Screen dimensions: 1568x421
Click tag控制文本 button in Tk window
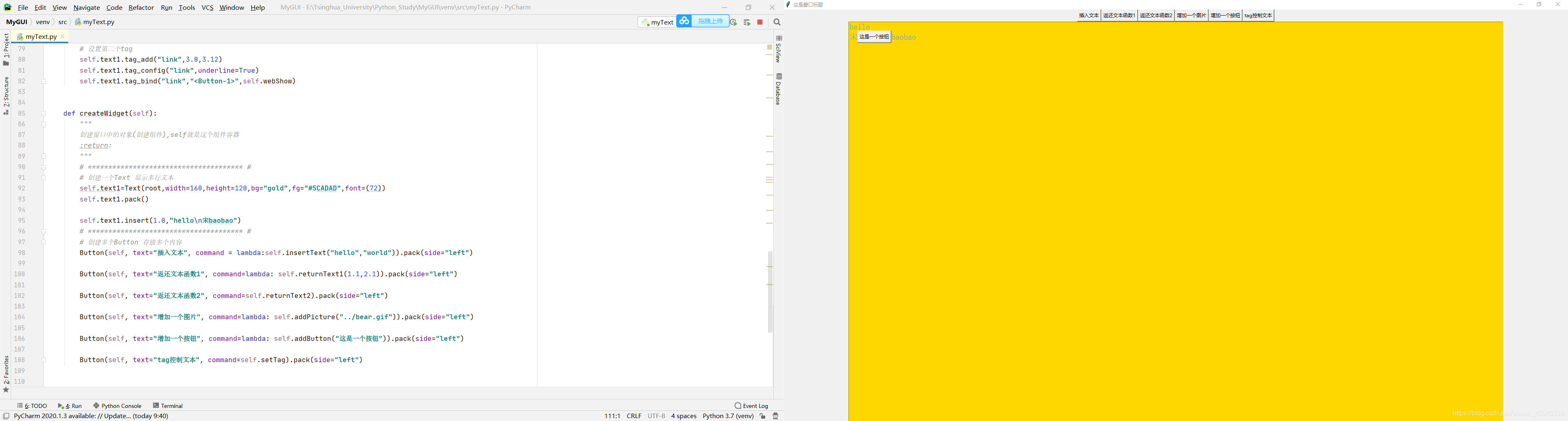(x=1258, y=16)
